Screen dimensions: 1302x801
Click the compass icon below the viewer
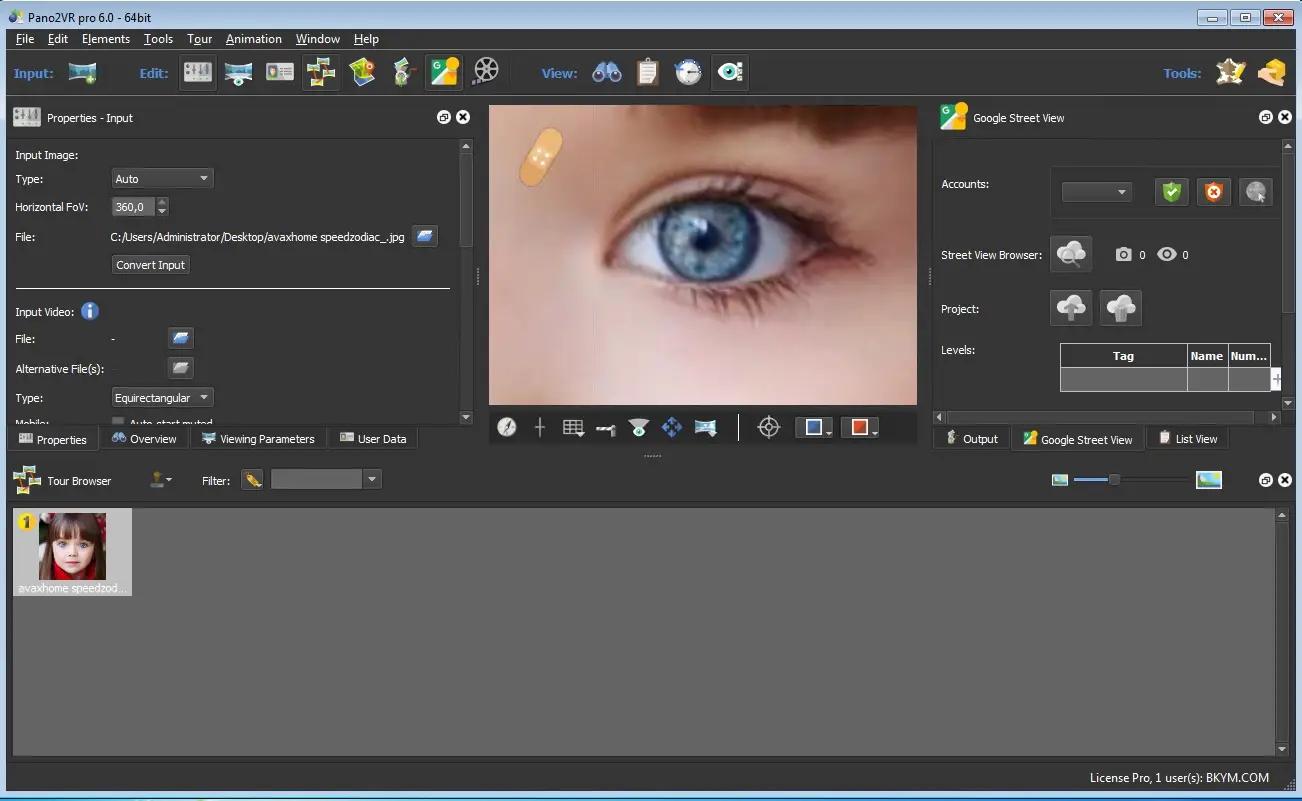click(x=507, y=427)
